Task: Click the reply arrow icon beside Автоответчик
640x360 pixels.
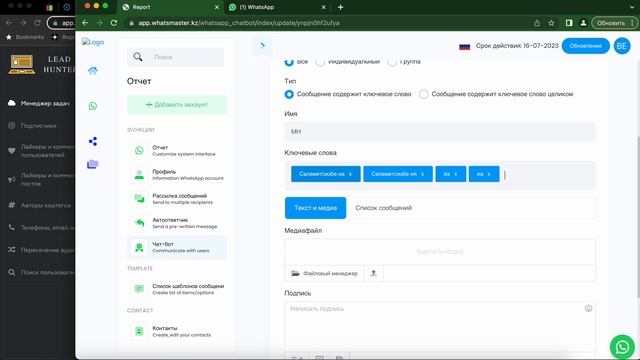Action: click(x=139, y=223)
